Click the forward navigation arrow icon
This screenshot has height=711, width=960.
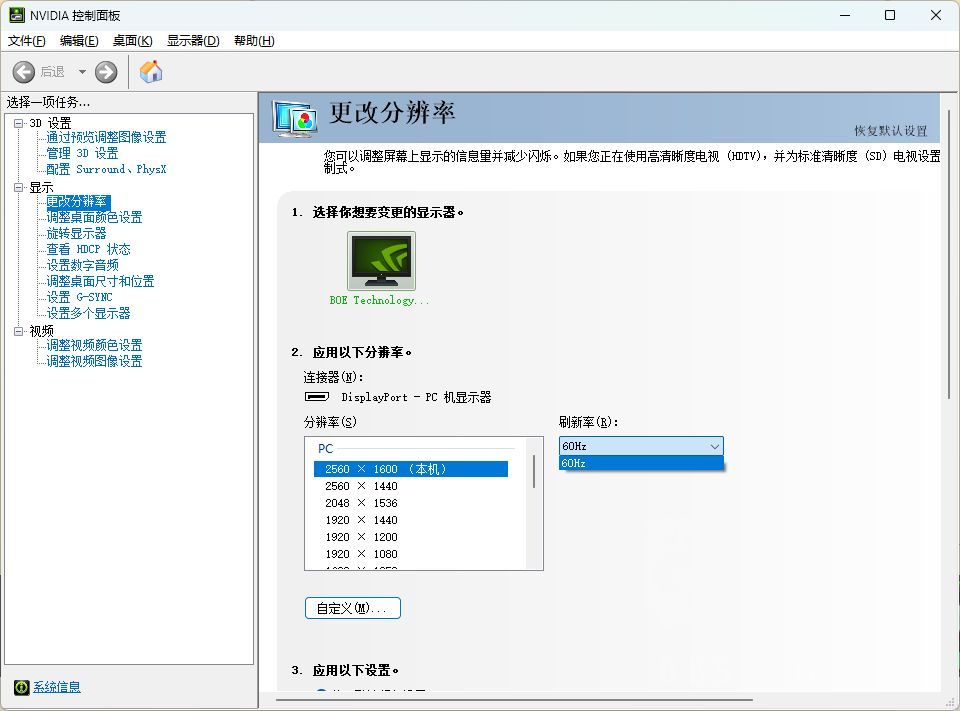(x=105, y=71)
